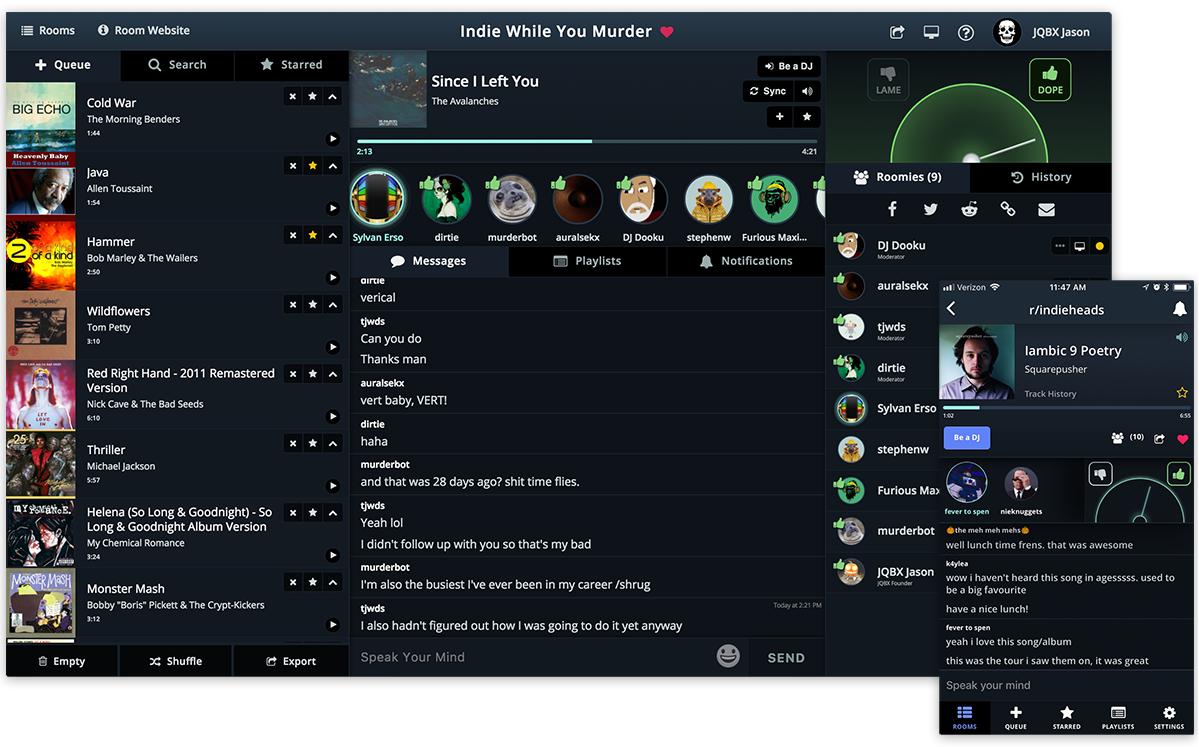1199x747 pixels.
Task: Unstar the Hammer track
Action: [312, 235]
